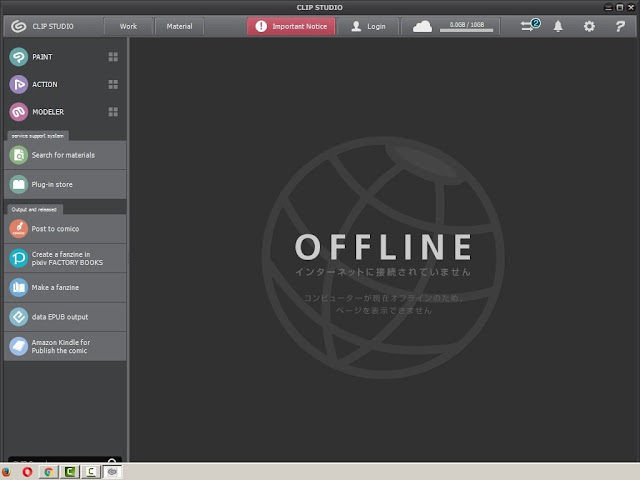This screenshot has height=480, width=640.
Task: Click the Plug-in store icon
Action: pos(18,184)
